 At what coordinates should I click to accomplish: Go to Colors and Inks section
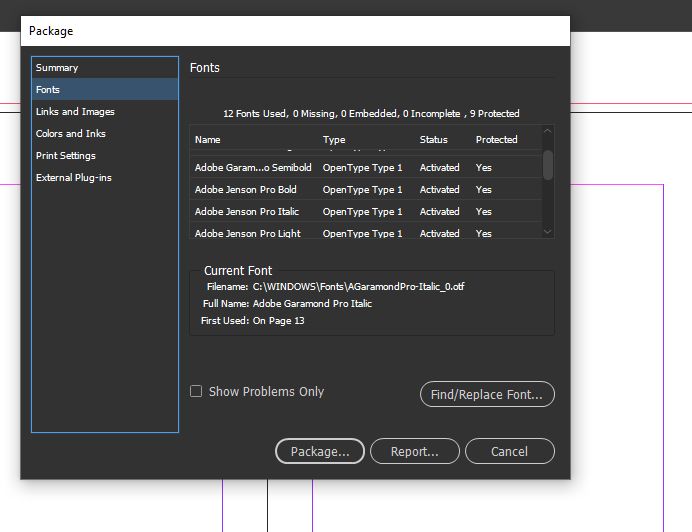coord(105,133)
